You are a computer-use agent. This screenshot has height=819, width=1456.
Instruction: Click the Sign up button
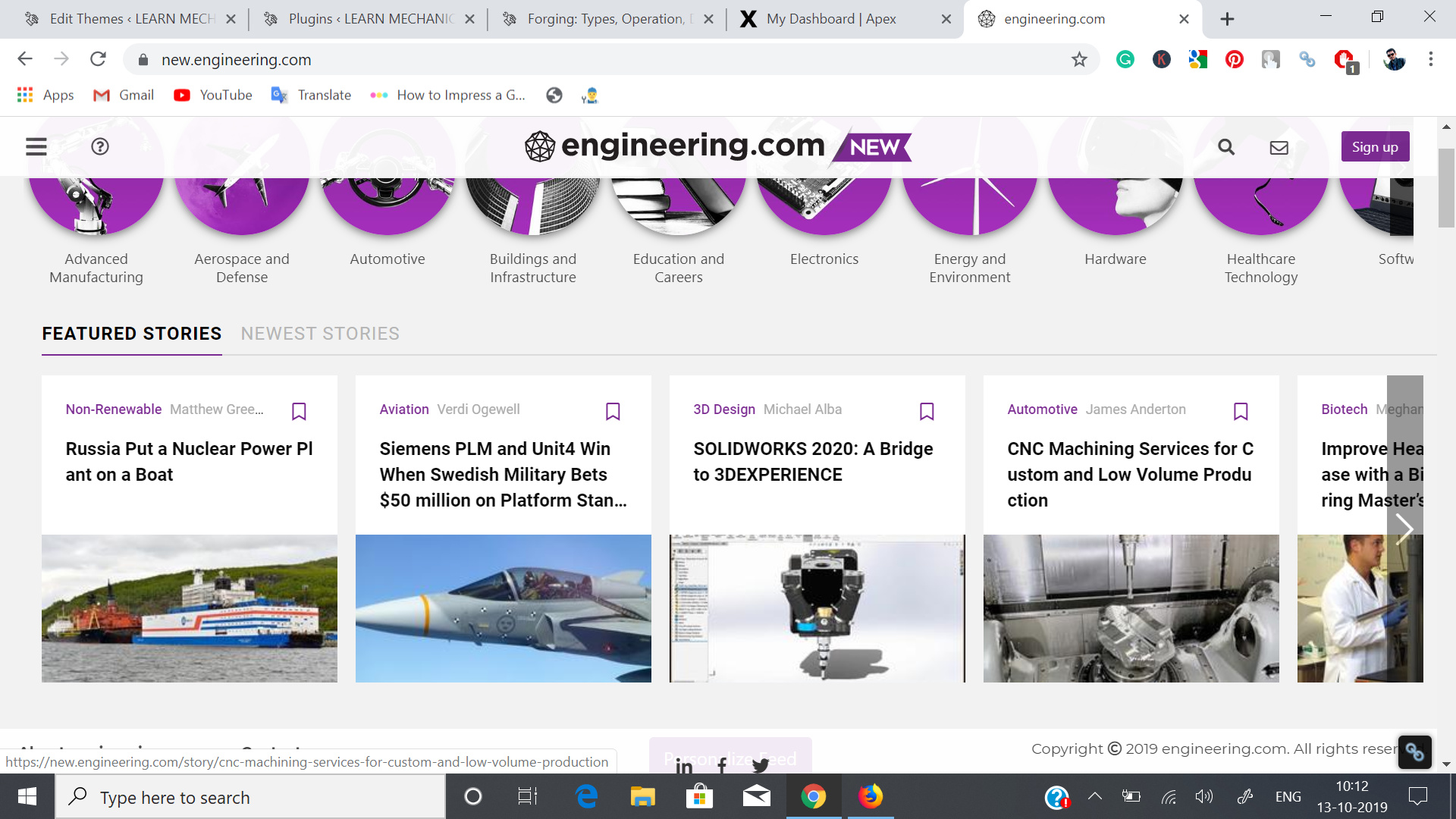(x=1375, y=147)
